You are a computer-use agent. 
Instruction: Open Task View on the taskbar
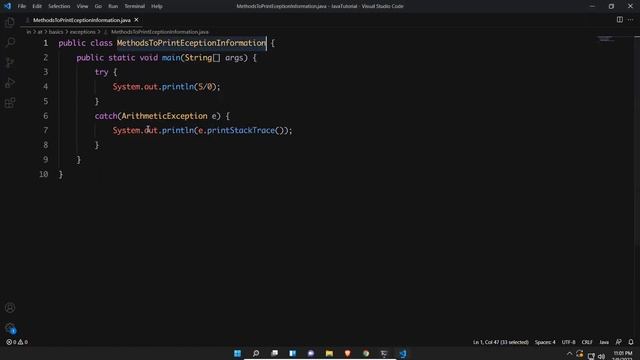click(274, 353)
